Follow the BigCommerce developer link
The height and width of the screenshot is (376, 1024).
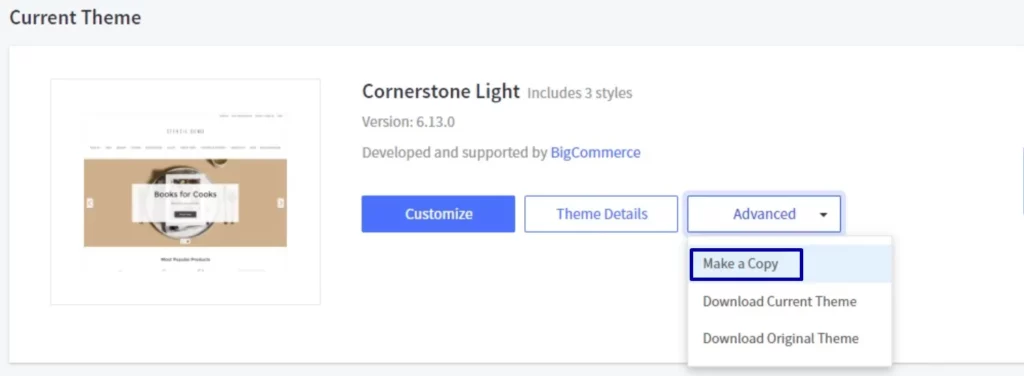(595, 153)
